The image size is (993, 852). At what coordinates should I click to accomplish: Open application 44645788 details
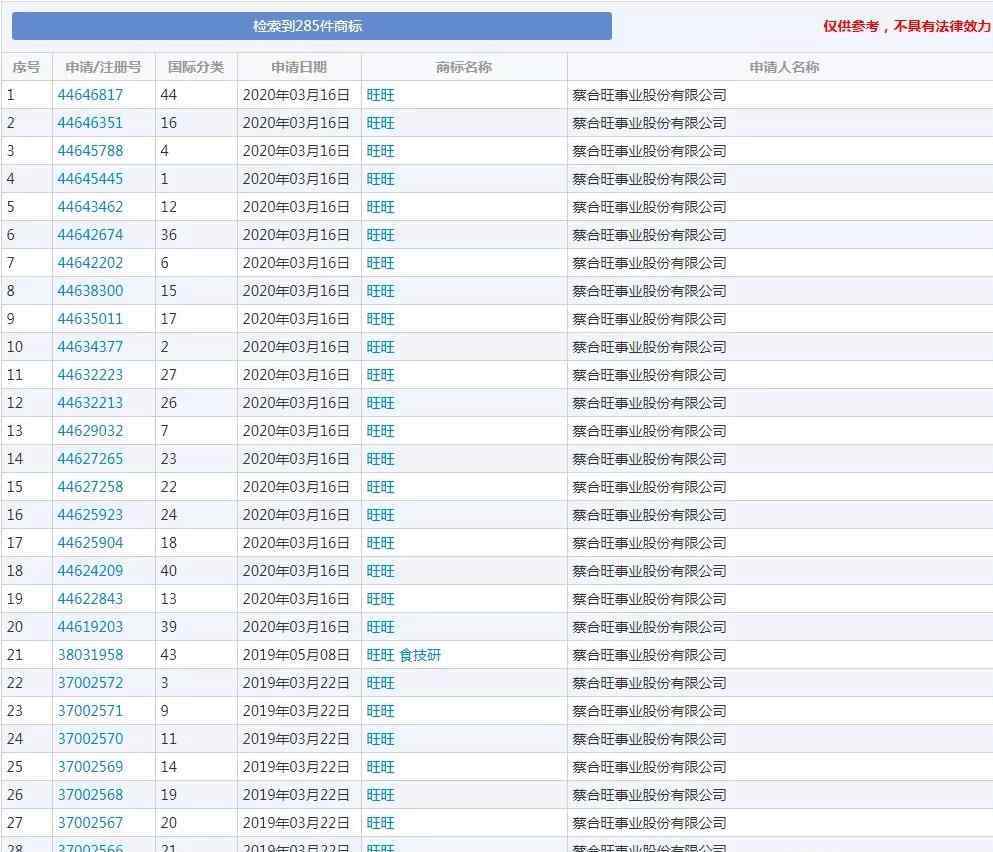[x=90, y=151]
